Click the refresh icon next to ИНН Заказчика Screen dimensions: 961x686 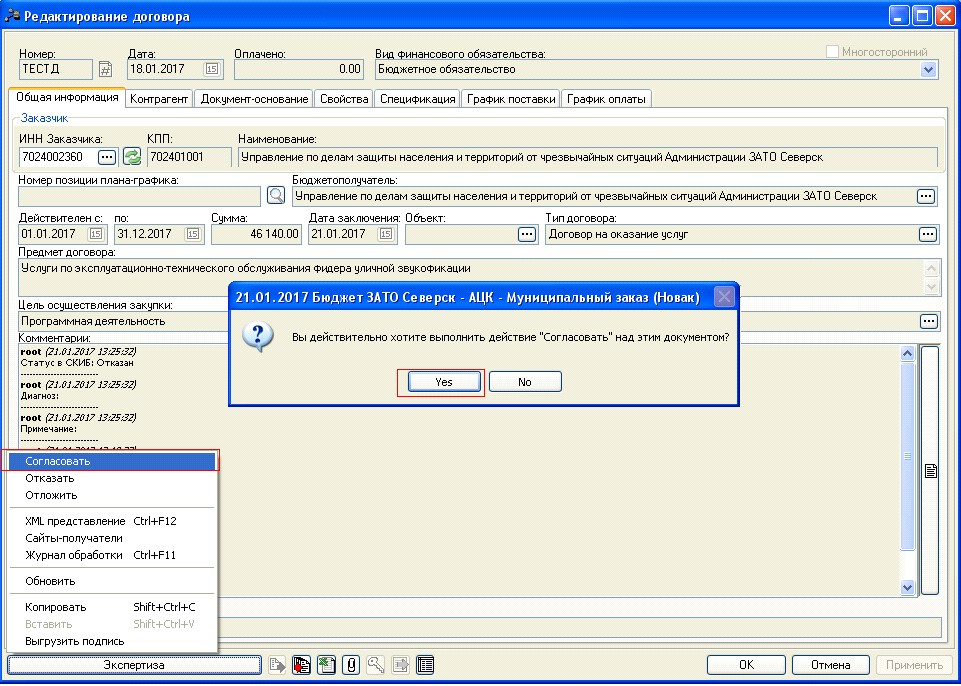pyautogui.click(x=132, y=157)
